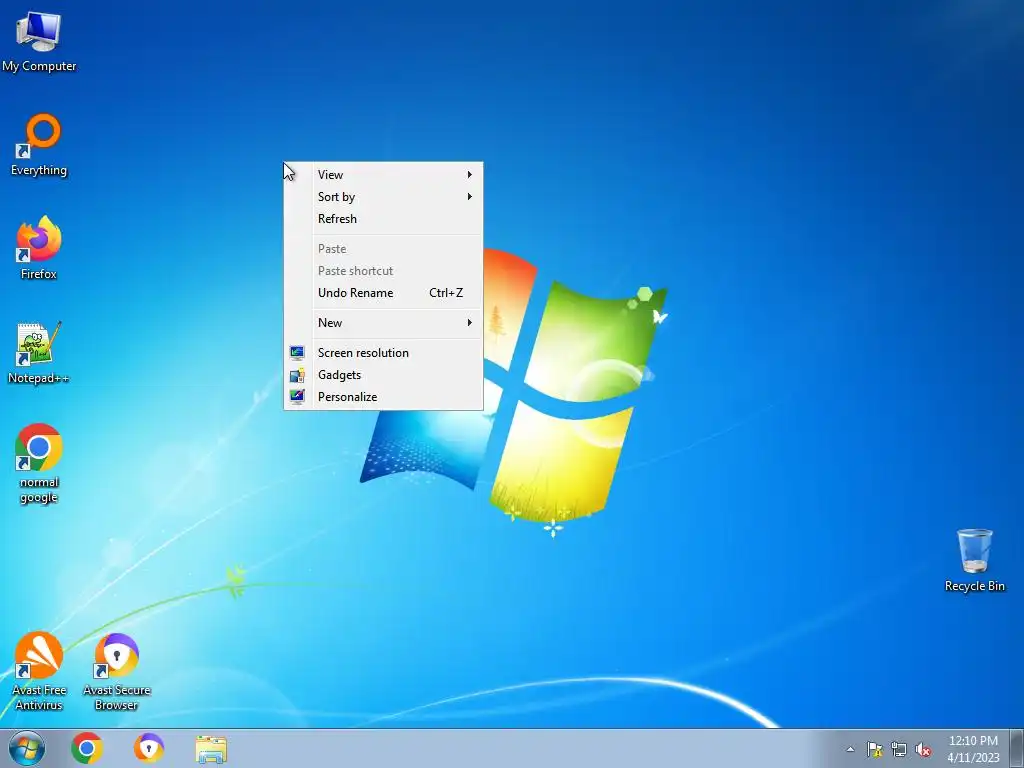
Task: Expand the Sort by submenu
Action: 383,197
